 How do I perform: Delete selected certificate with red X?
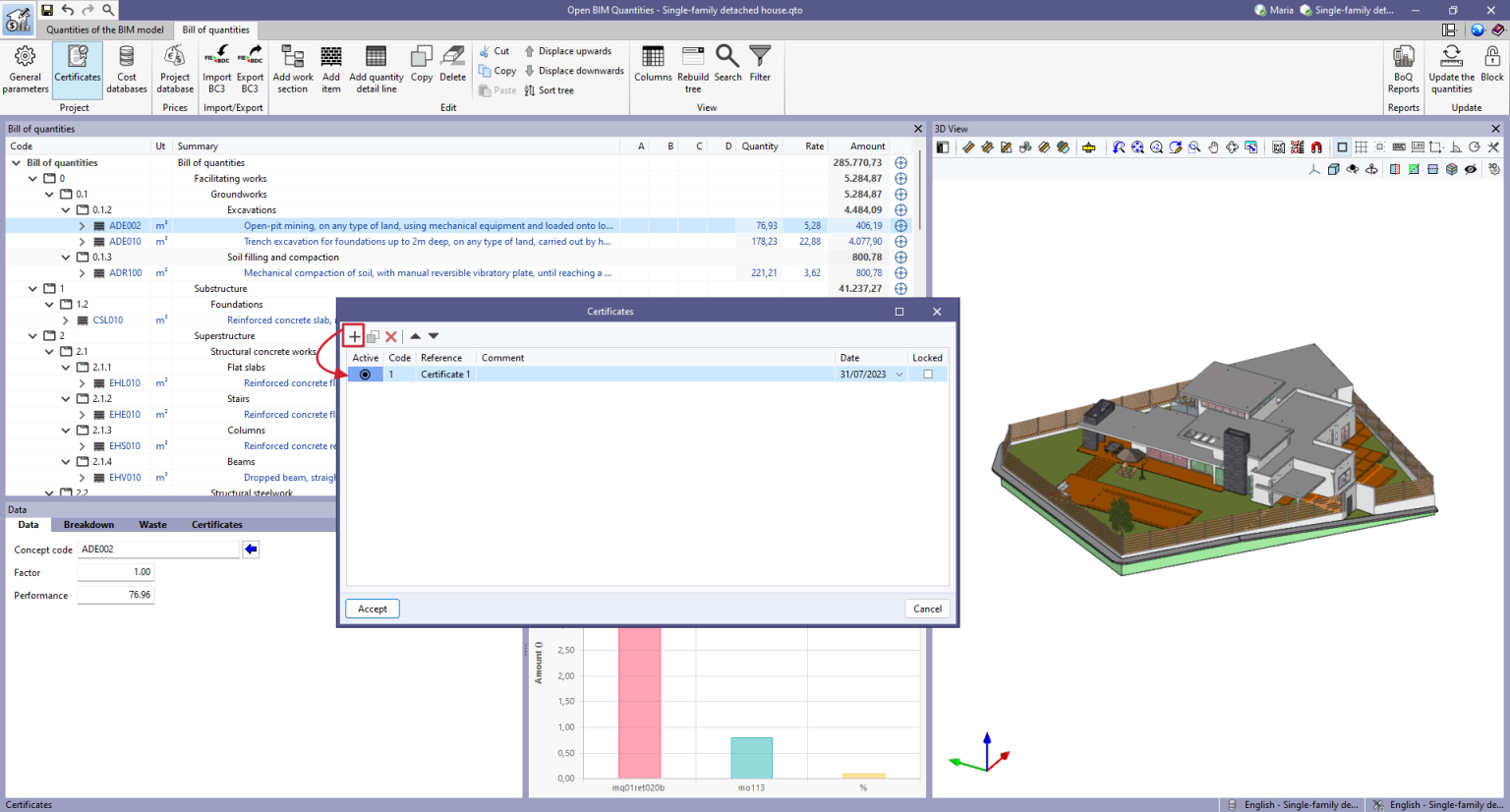coord(391,336)
